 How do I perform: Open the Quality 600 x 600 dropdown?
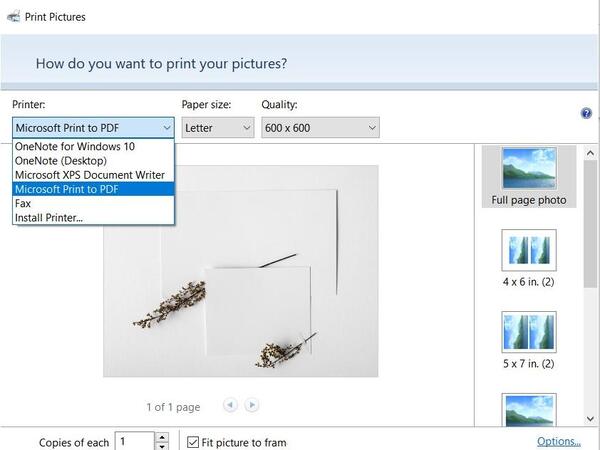pyautogui.click(x=320, y=128)
